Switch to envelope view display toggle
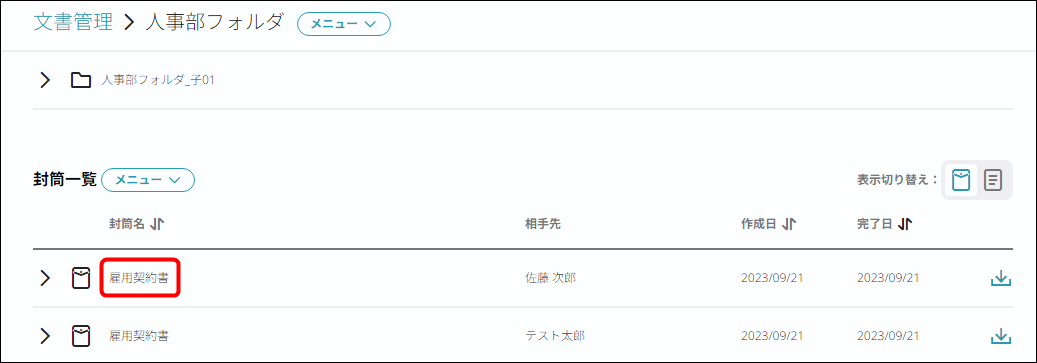 pyautogui.click(x=961, y=179)
